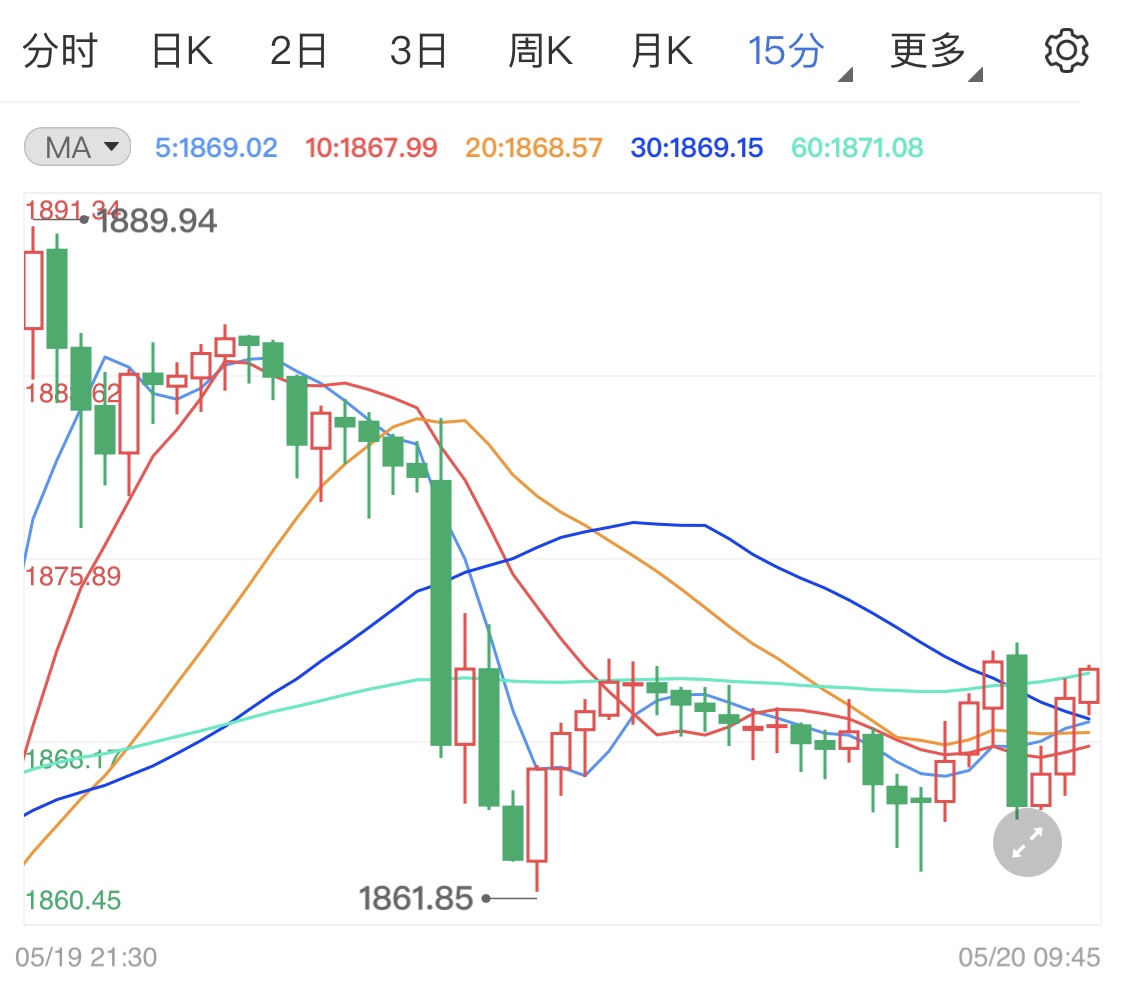The height and width of the screenshot is (983, 1125).
Task: Click the MA20 value 20:1868.57
Action: click(534, 148)
